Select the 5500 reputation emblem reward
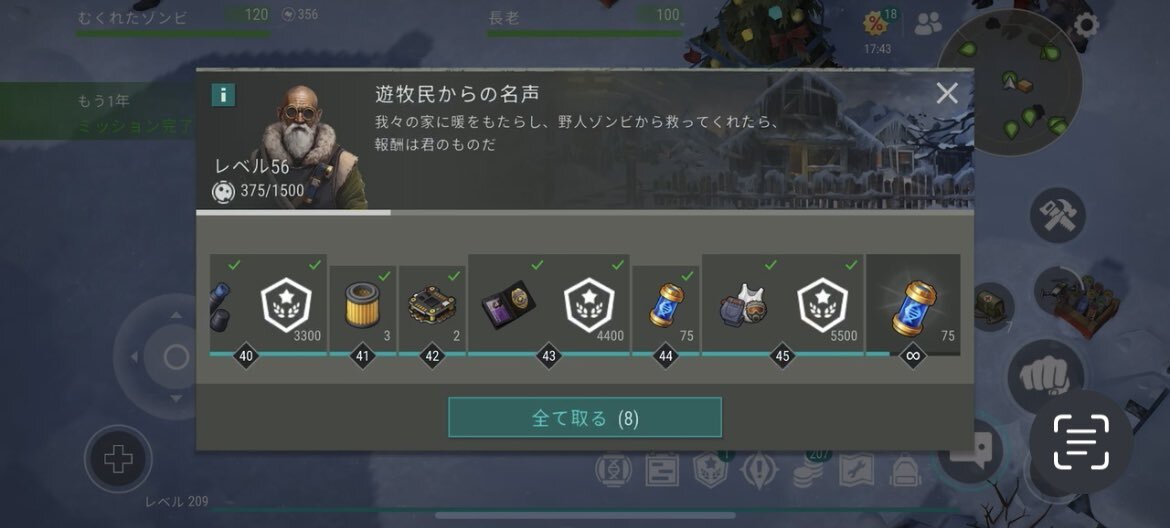Image resolution: width=1170 pixels, height=528 pixels. point(823,304)
